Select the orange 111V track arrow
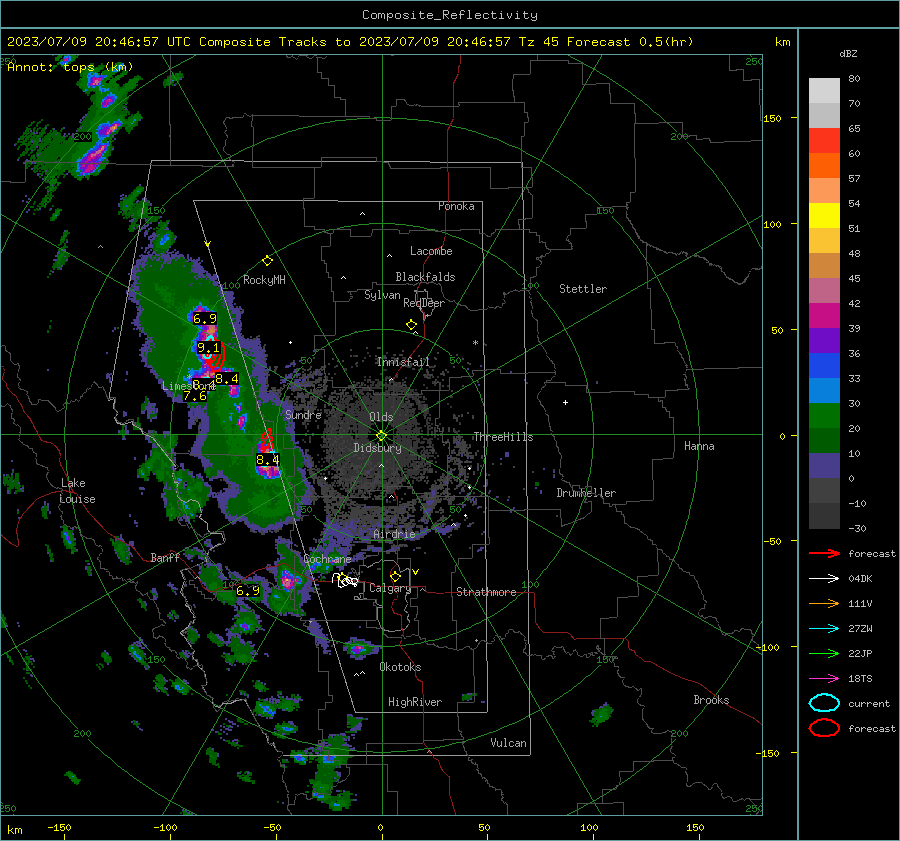The image size is (900, 841). (824, 603)
